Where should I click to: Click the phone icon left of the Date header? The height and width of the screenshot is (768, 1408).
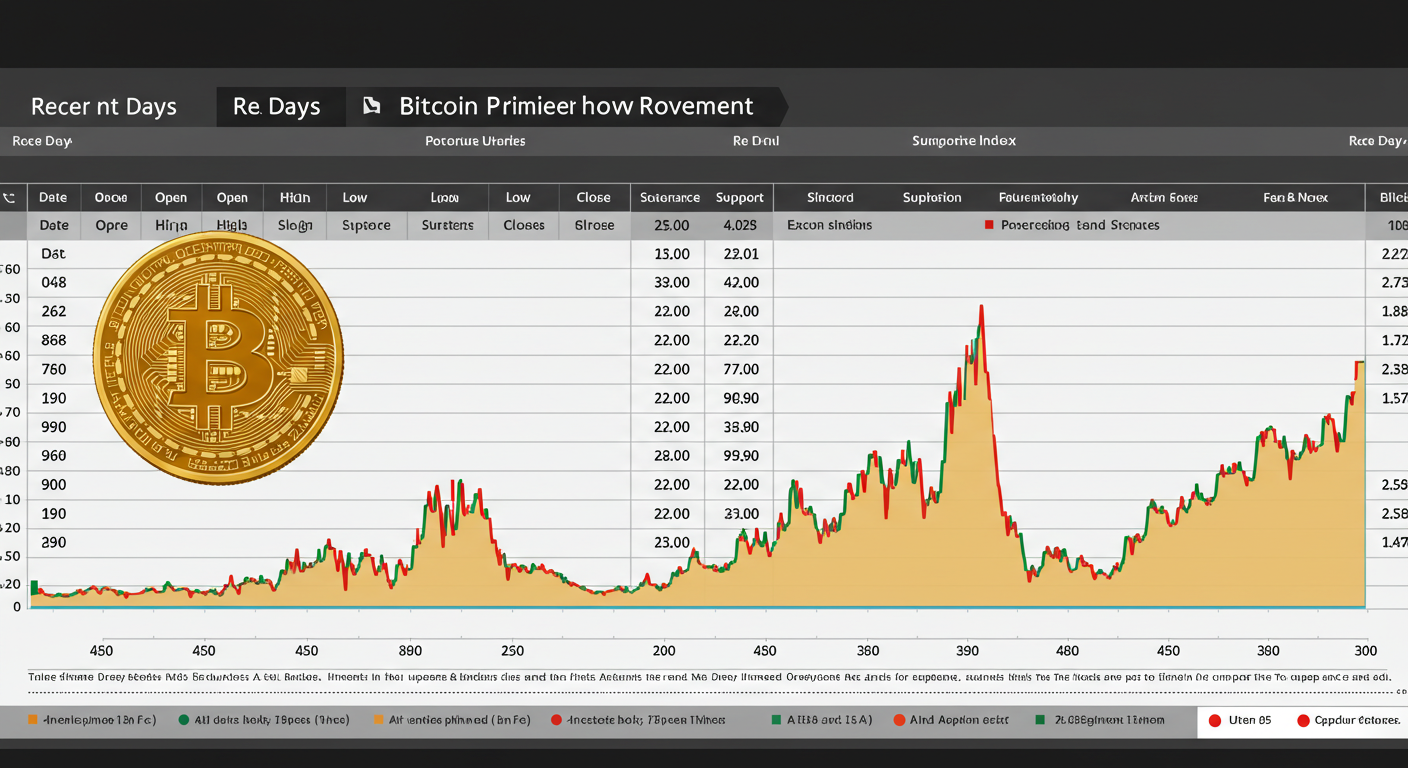coord(9,198)
